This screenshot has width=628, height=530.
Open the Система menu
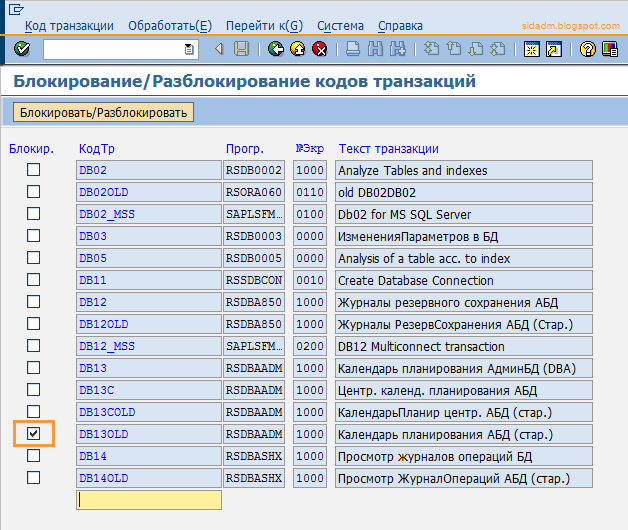click(x=340, y=26)
